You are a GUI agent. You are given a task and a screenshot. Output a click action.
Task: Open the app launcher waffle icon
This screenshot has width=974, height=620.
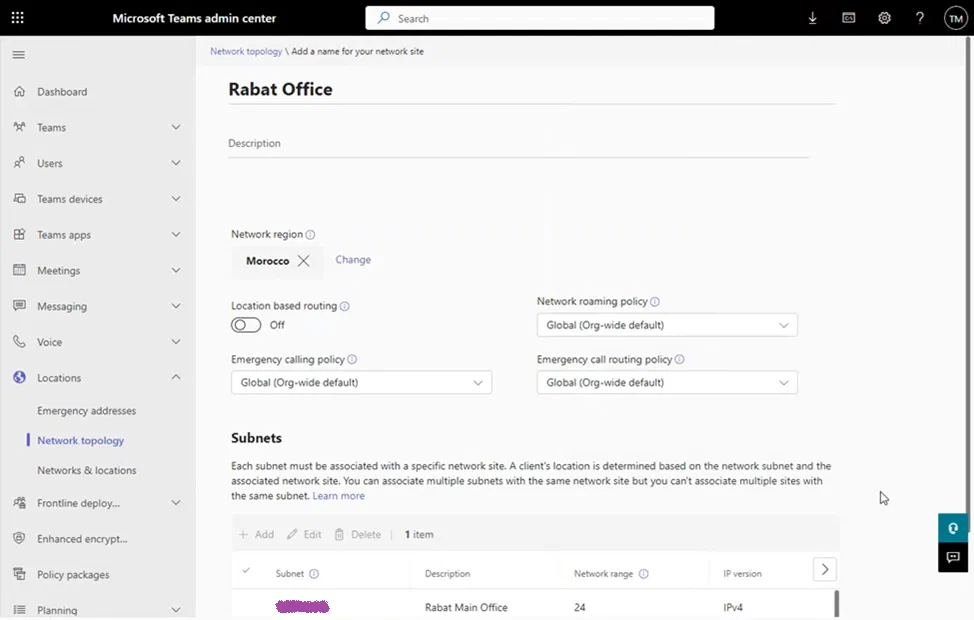click(18, 18)
